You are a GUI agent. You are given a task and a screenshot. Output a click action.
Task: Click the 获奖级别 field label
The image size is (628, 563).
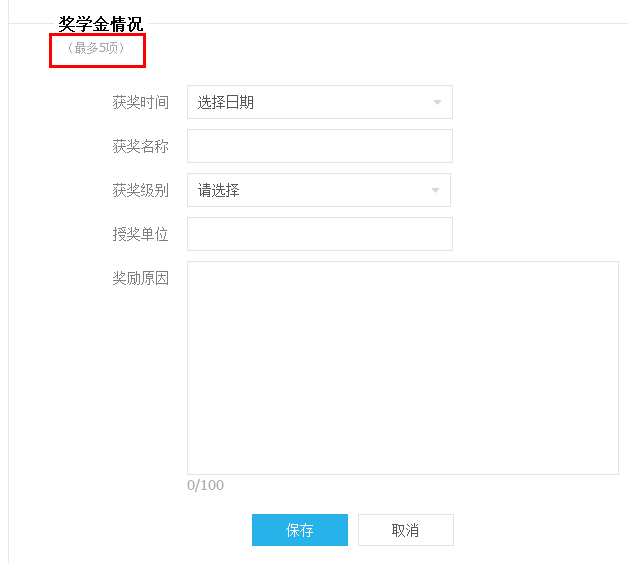140,191
